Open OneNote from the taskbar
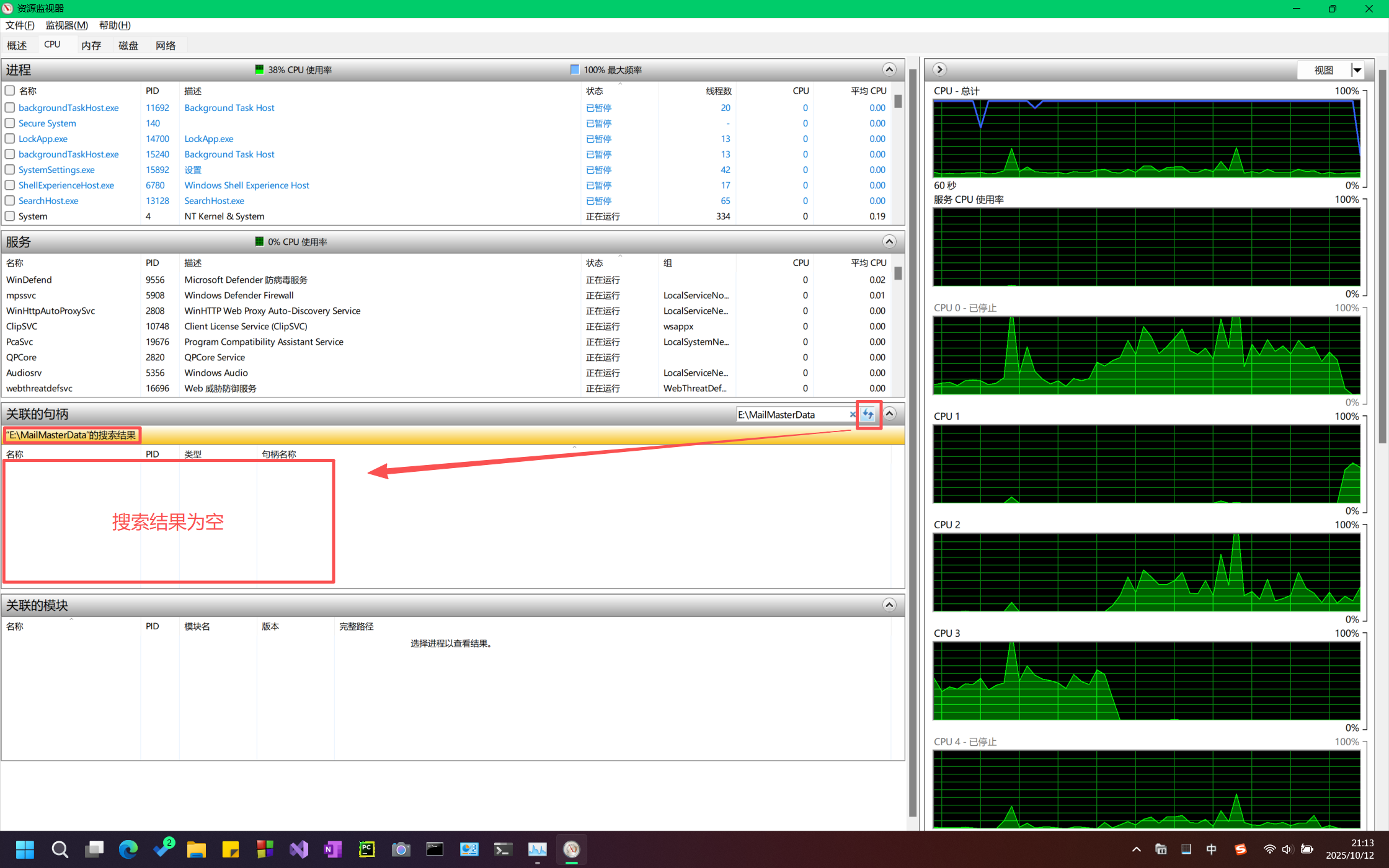This screenshot has height=868, width=1389. coord(333,849)
